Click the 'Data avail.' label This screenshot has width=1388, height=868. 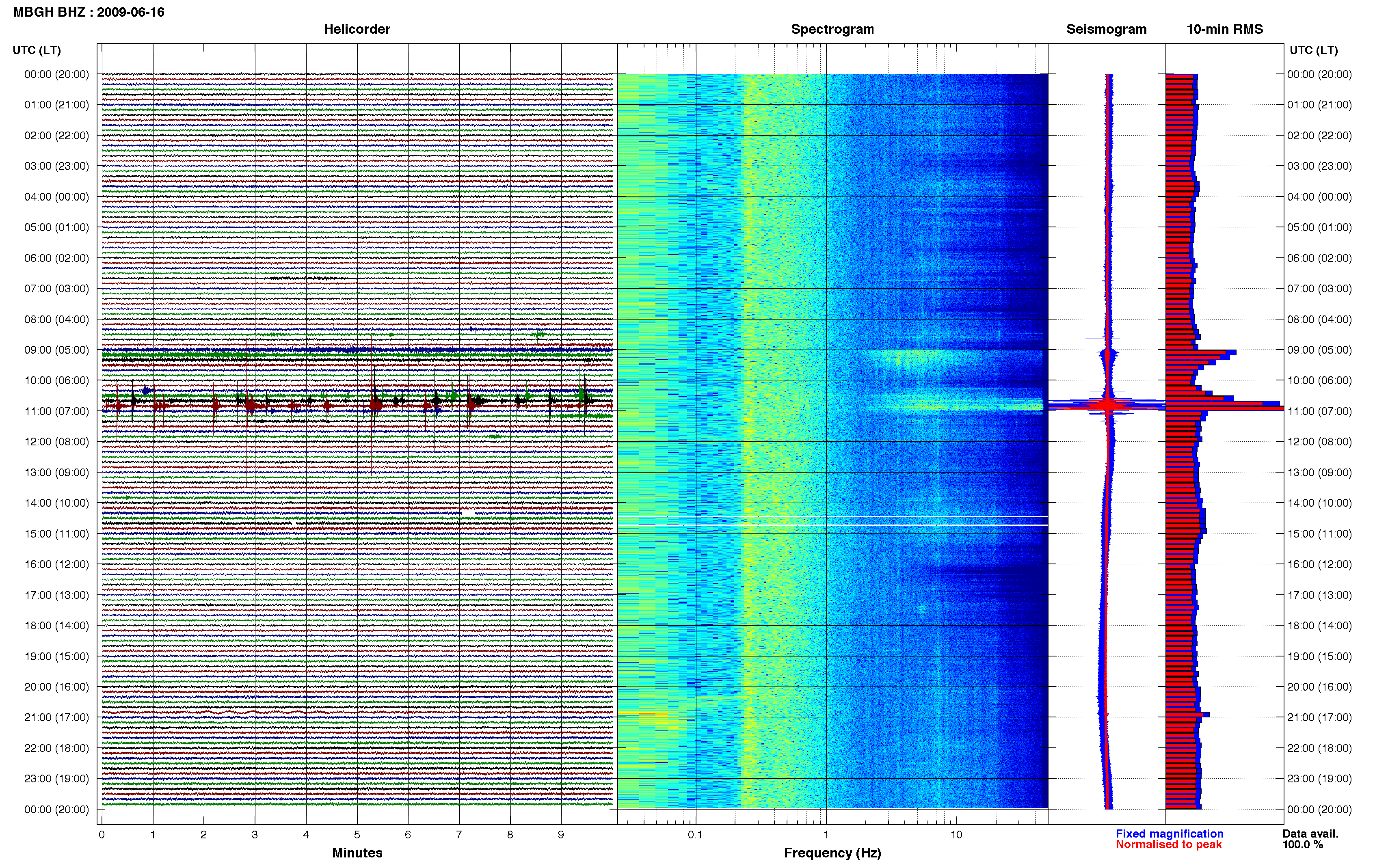pos(1310,833)
